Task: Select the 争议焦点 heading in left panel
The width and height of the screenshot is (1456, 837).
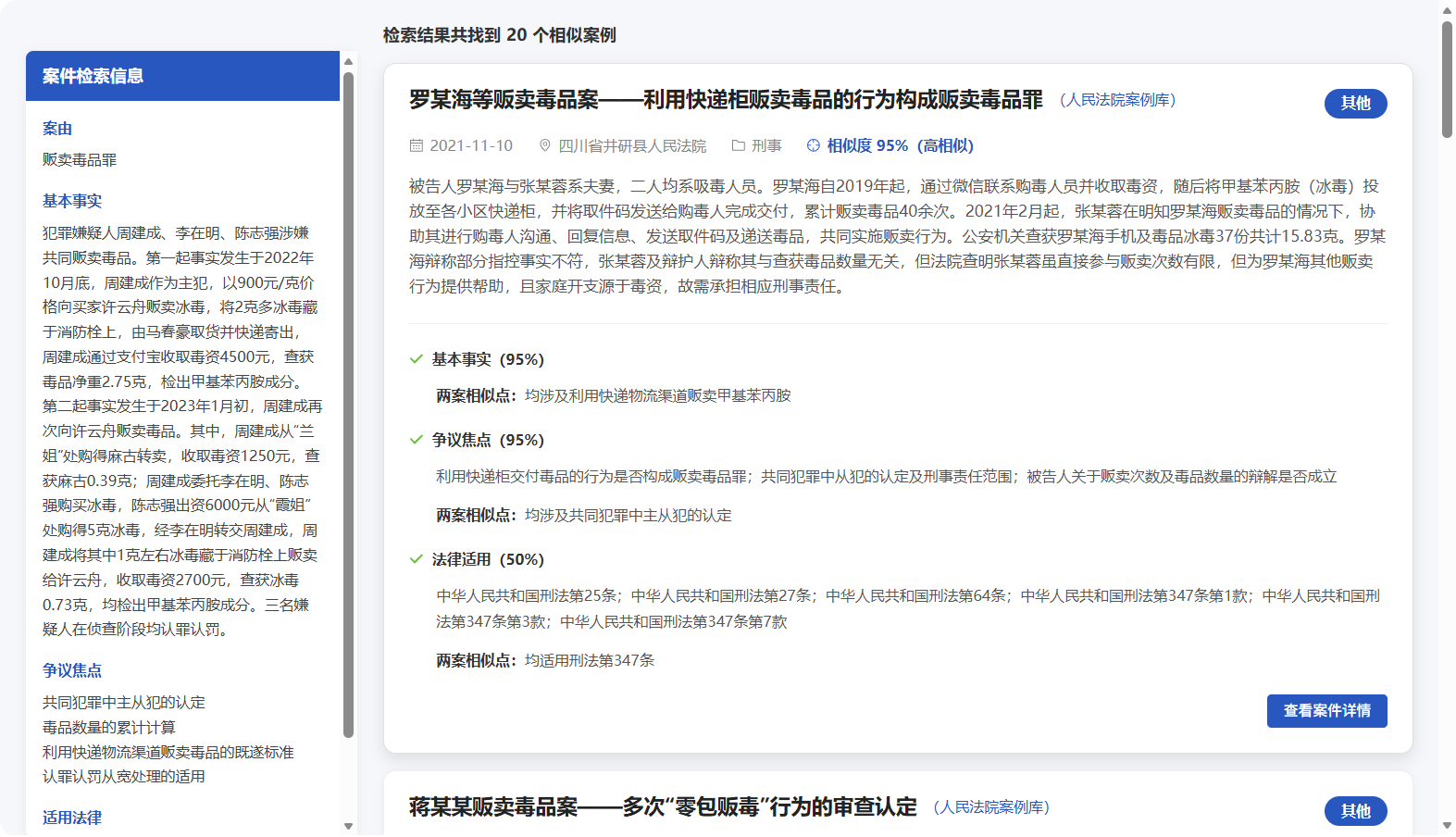Action: coord(72,670)
